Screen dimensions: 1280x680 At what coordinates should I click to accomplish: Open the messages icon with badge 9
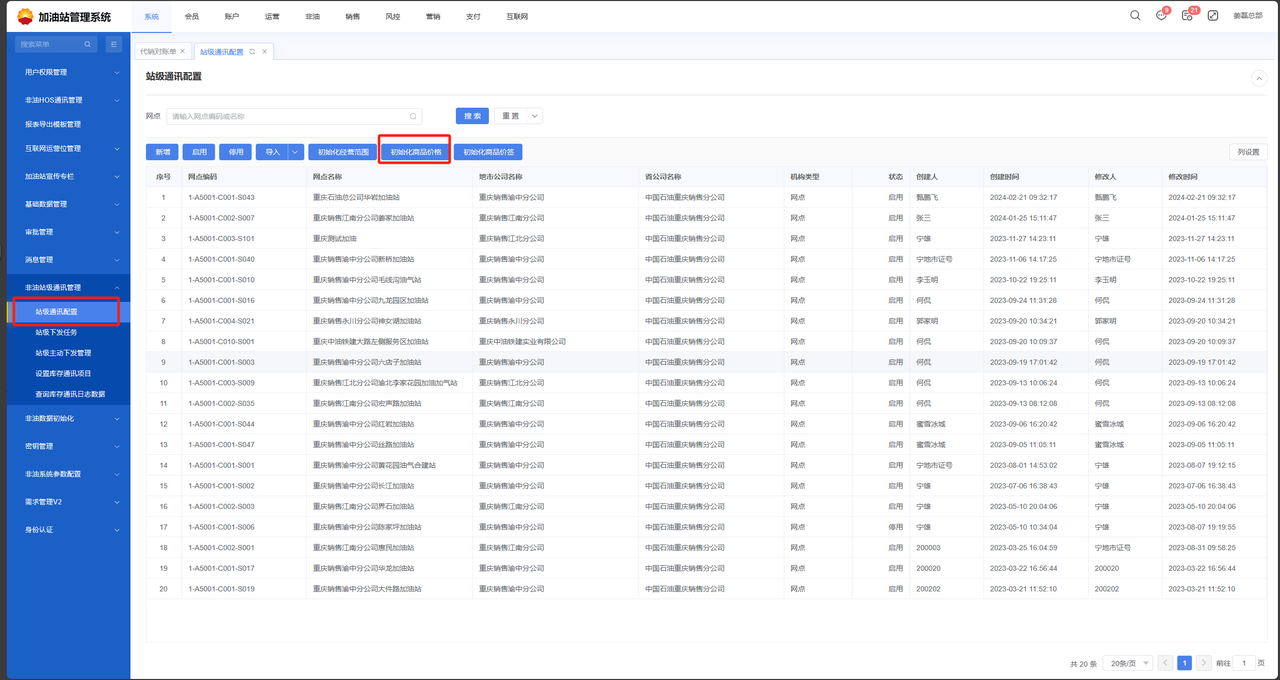(x=1161, y=16)
